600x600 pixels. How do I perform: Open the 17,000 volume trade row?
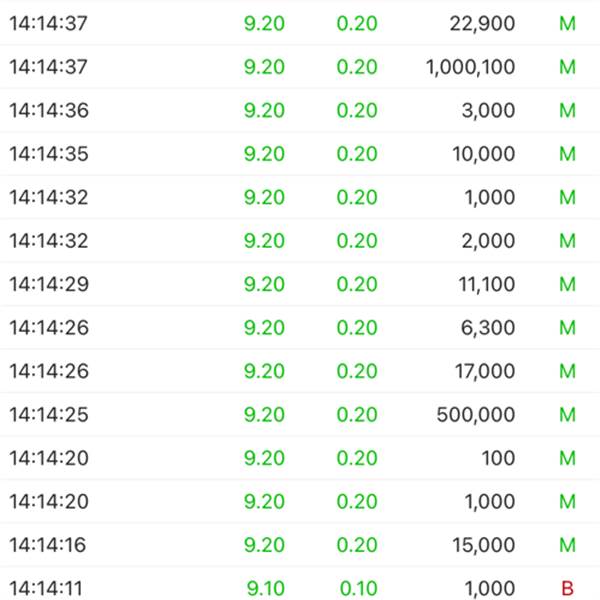[x=300, y=371]
